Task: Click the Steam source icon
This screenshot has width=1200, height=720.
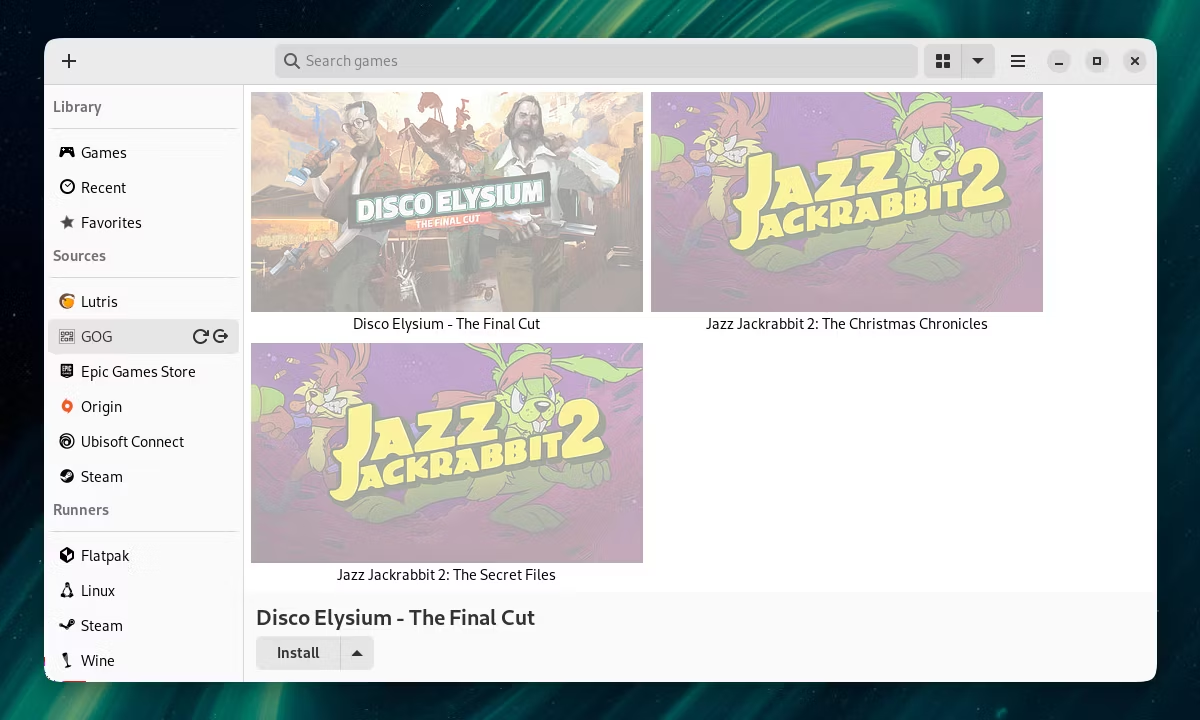Action: coord(67,476)
